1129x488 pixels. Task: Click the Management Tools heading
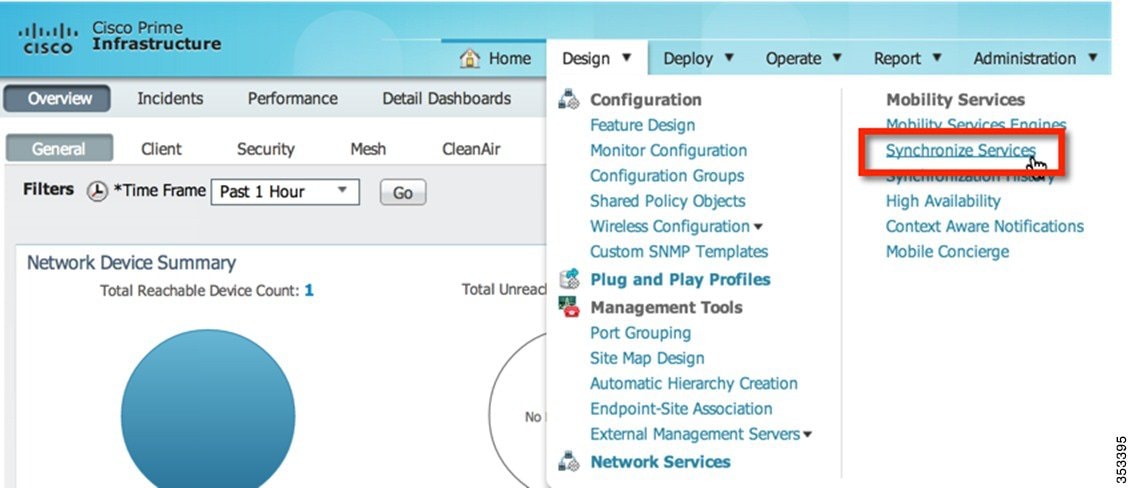666,307
